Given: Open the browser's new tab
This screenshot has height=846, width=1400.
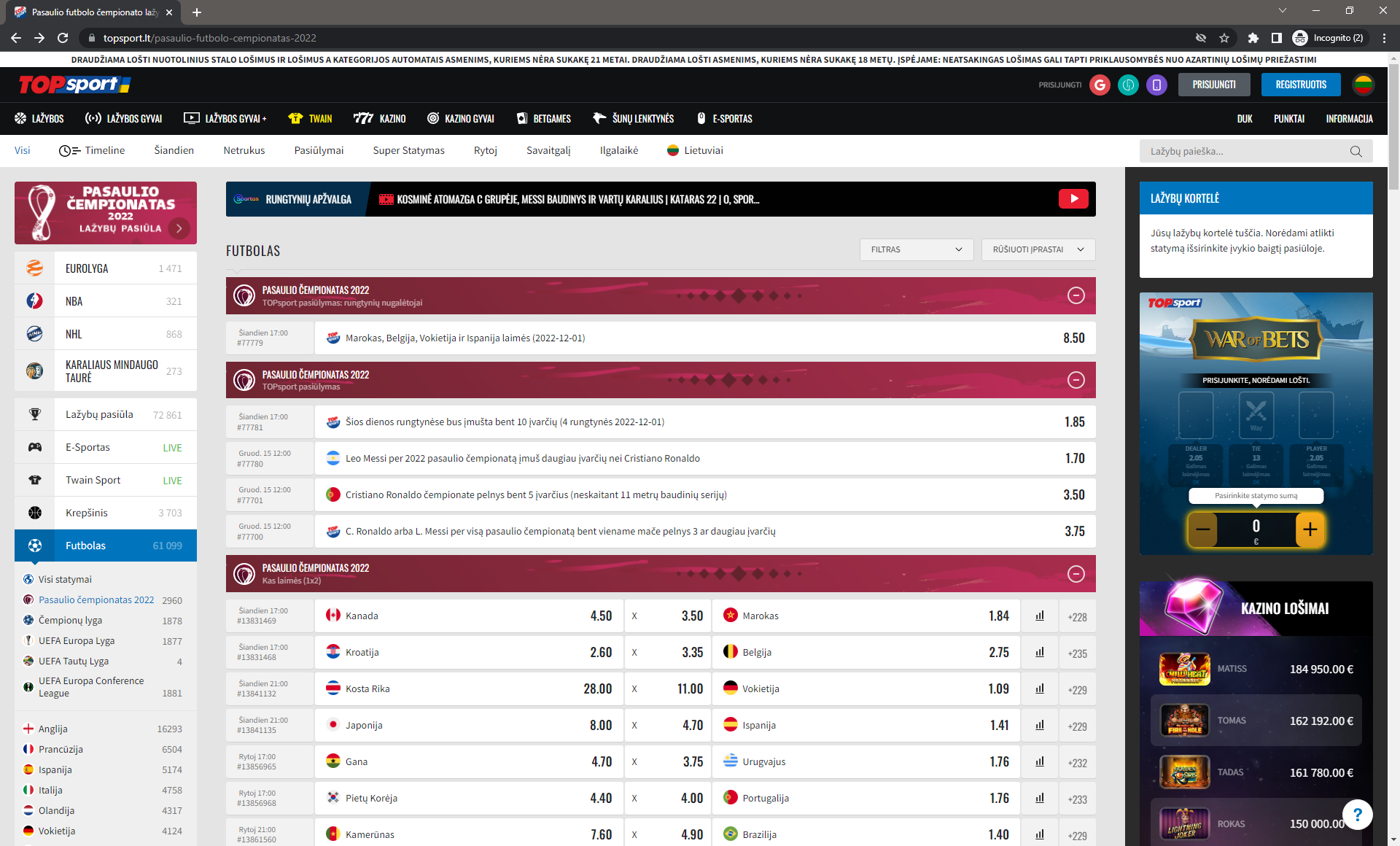Looking at the screenshot, I should click(x=197, y=12).
